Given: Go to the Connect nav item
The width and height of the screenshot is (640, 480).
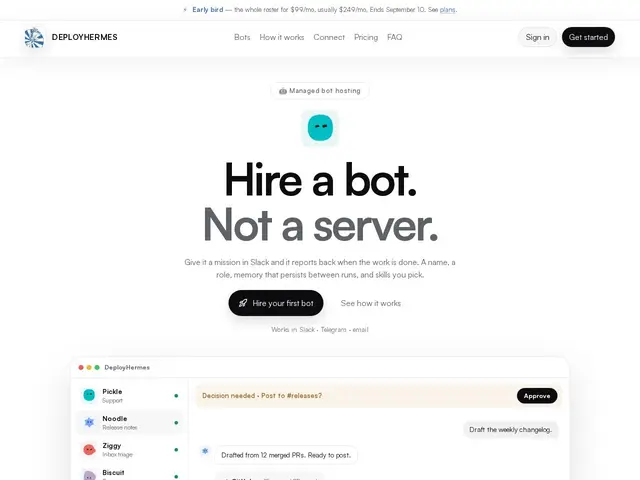Looking at the screenshot, I should pyautogui.click(x=329, y=37).
